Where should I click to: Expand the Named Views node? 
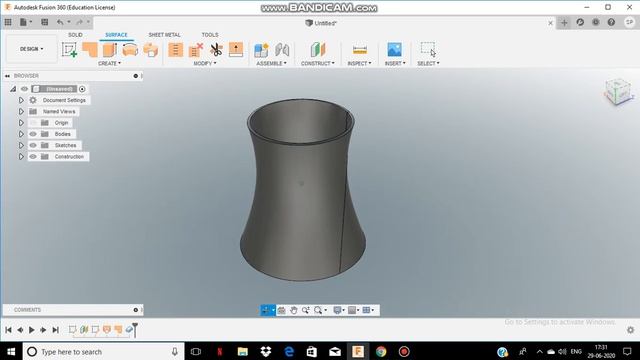tap(21, 111)
